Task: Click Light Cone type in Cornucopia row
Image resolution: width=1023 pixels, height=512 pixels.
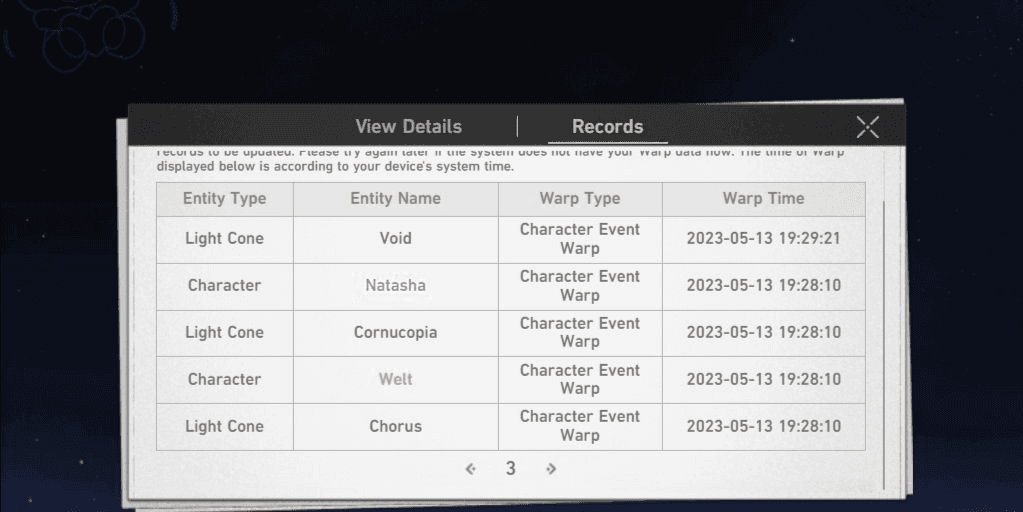Action: point(224,333)
